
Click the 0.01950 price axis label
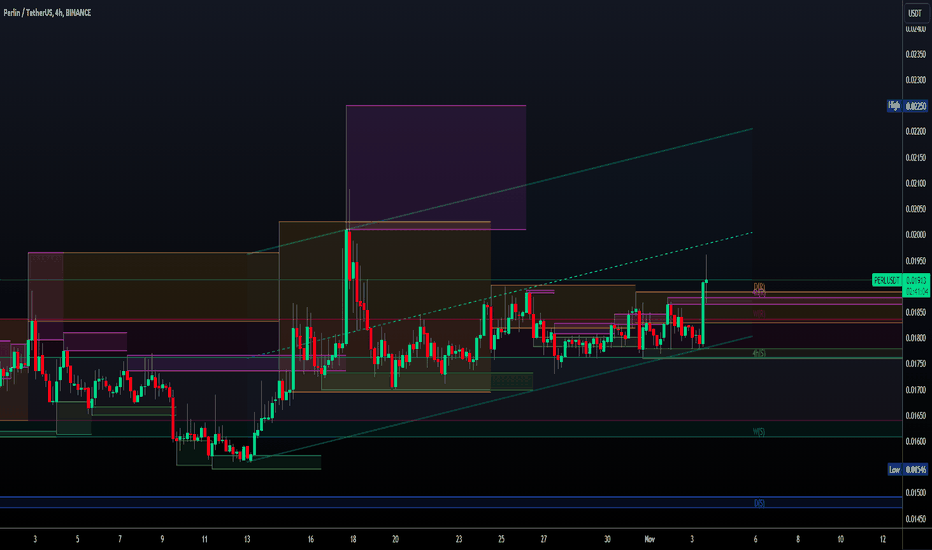point(915,261)
